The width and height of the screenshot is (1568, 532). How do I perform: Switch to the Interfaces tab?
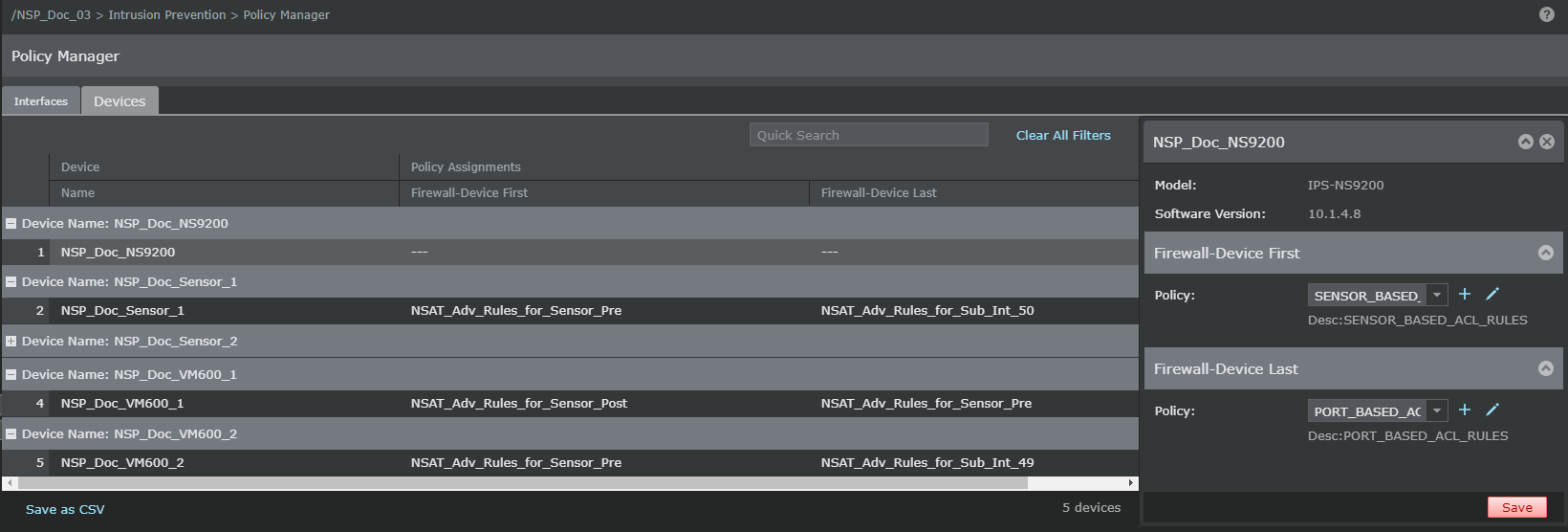point(41,100)
